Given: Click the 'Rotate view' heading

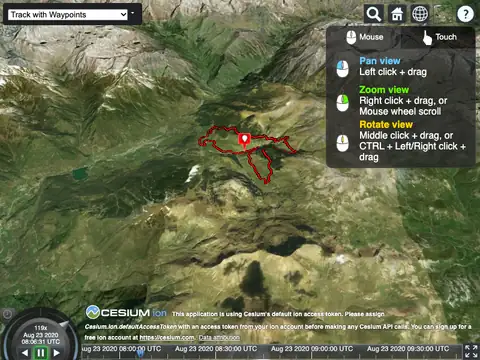Looking at the screenshot, I should click(x=386, y=124).
